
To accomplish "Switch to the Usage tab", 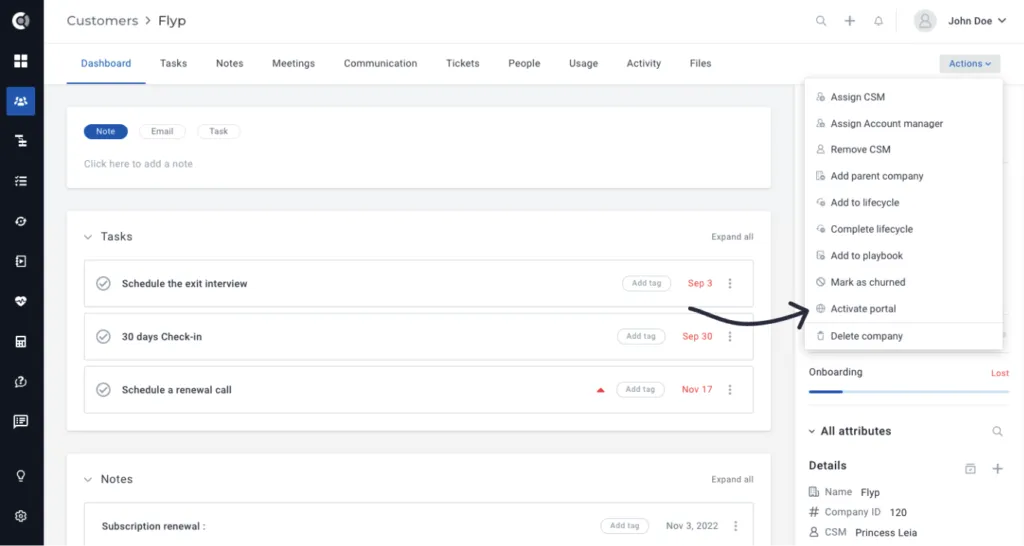I will 583,63.
